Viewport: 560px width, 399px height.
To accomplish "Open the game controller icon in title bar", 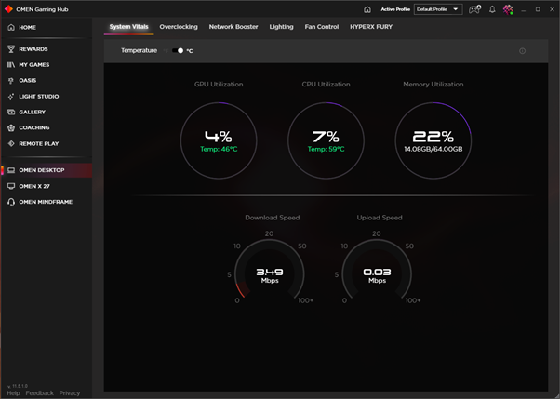I will 475,9.
